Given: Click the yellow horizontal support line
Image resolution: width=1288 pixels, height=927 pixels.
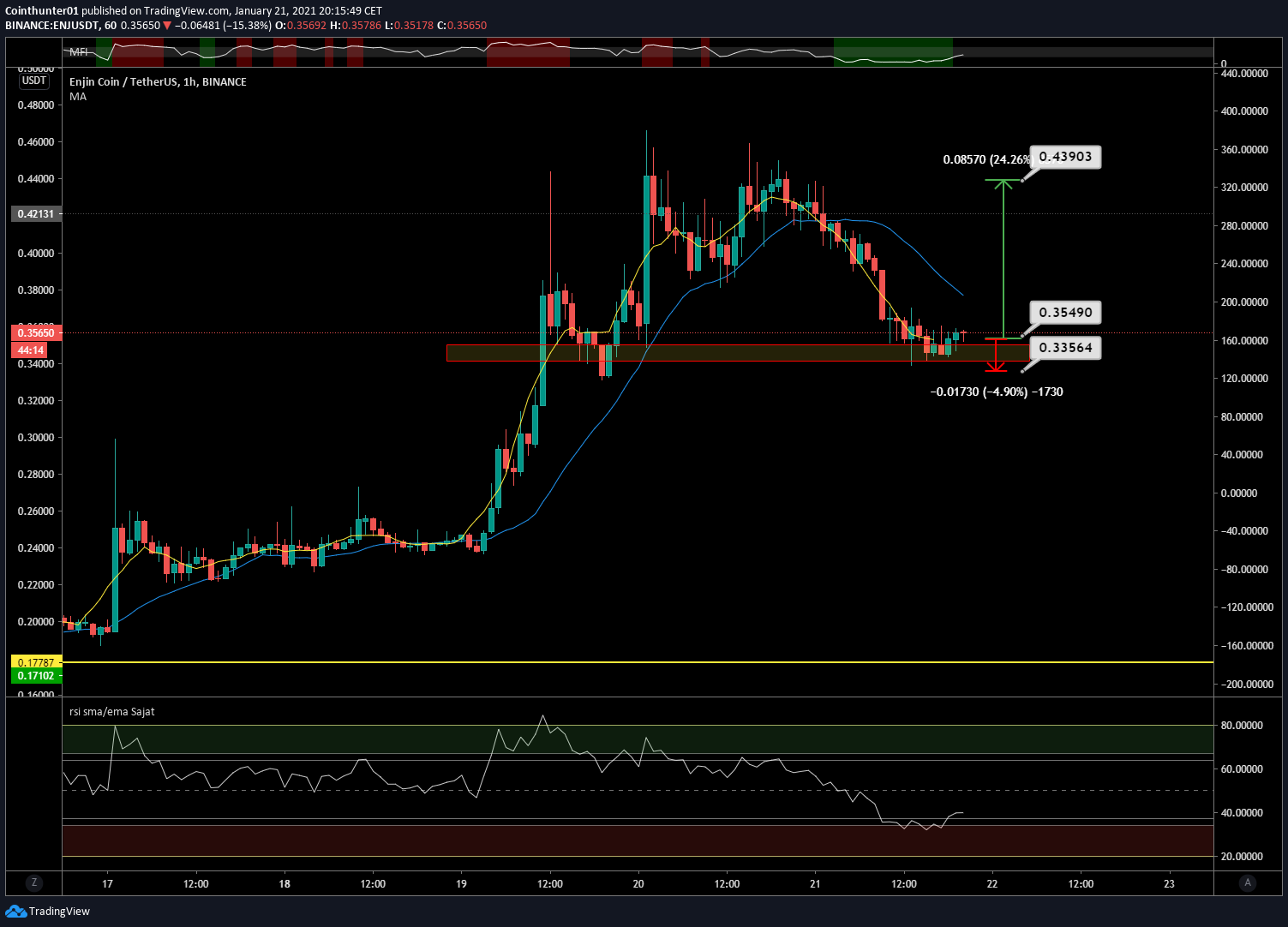Looking at the screenshot, I should tap(638, 662).
